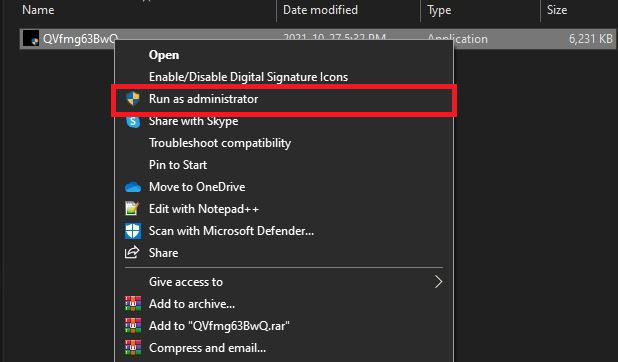
Task: Click the Microsoft Defender shield icon
Action: point(133,231)
